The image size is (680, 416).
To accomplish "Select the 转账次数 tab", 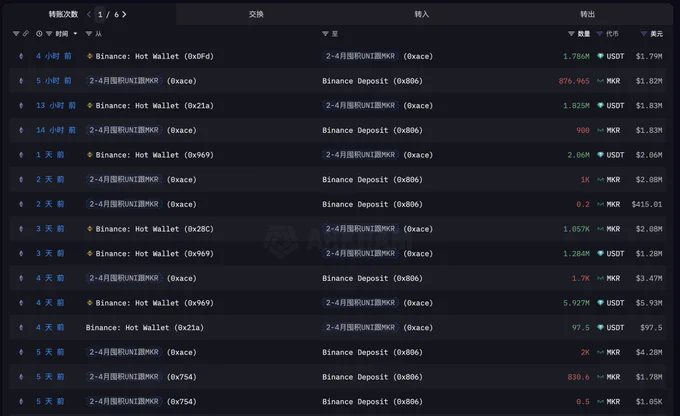I will [x=63, y=14].
